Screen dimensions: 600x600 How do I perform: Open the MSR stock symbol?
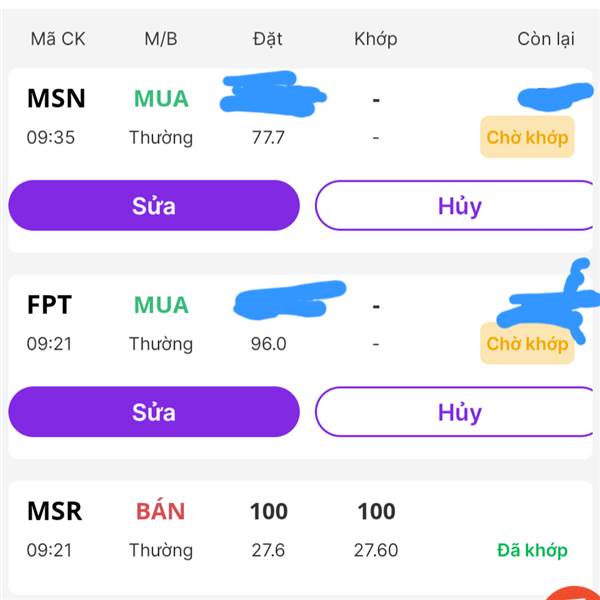[55, 511]
